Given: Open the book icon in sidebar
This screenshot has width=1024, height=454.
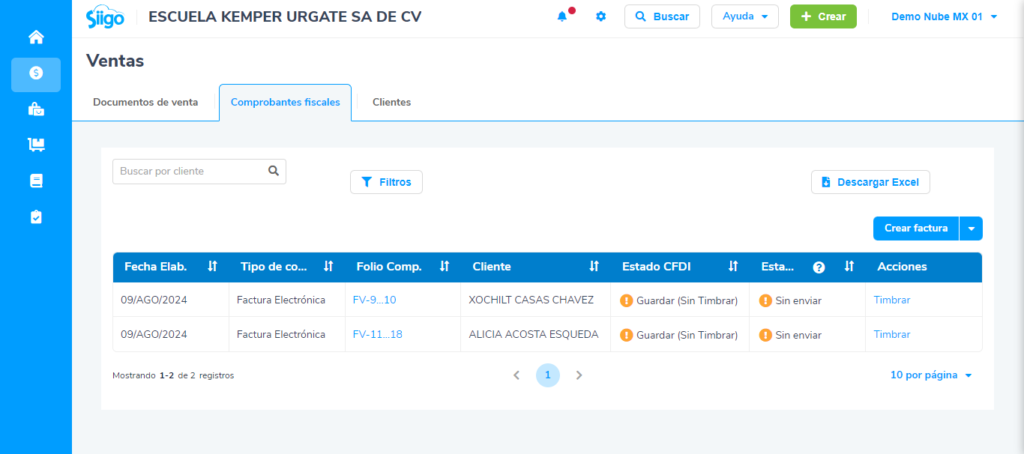Looking at the screenshot, I should (36, 181).
